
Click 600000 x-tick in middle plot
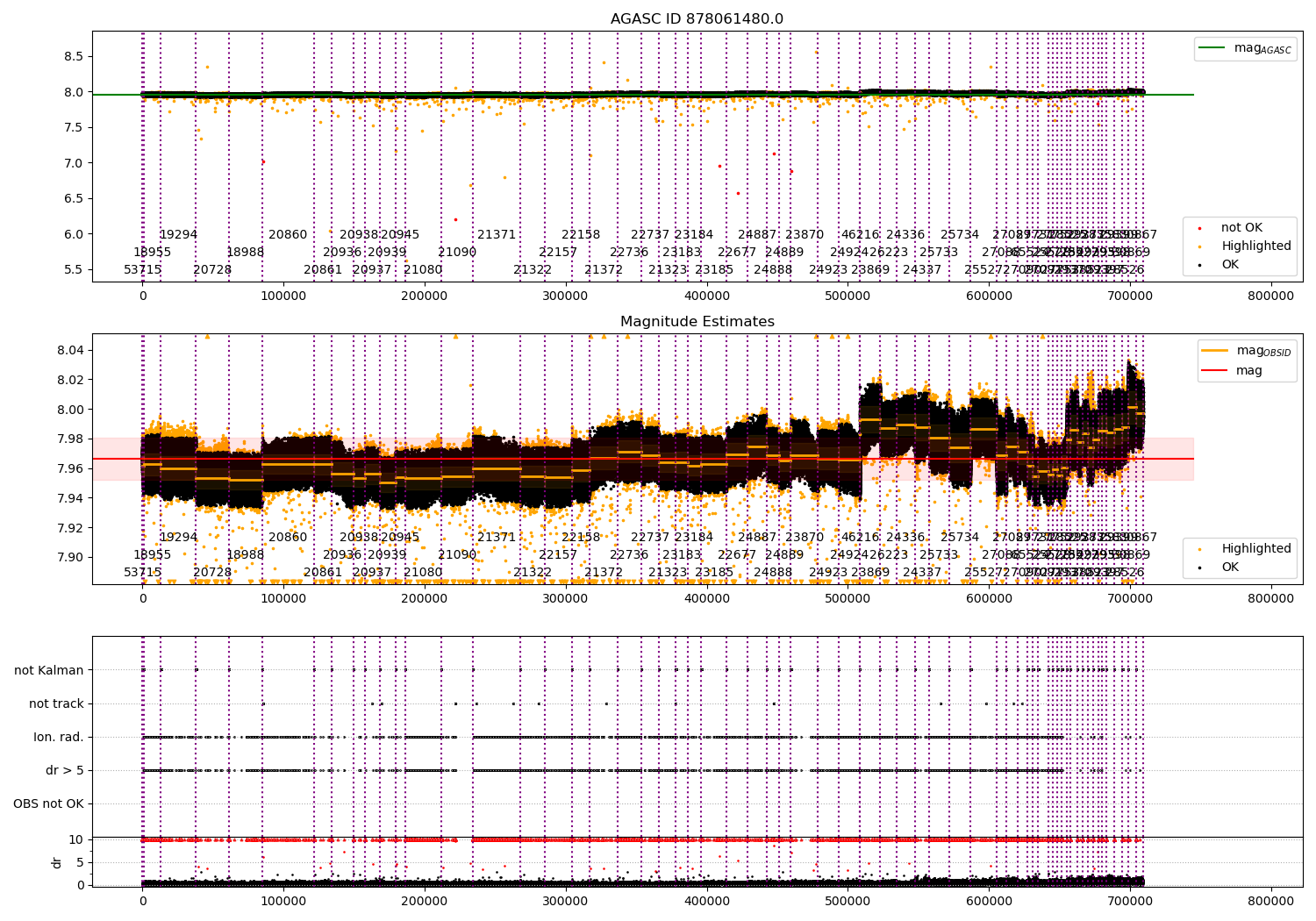coord(990,598)
